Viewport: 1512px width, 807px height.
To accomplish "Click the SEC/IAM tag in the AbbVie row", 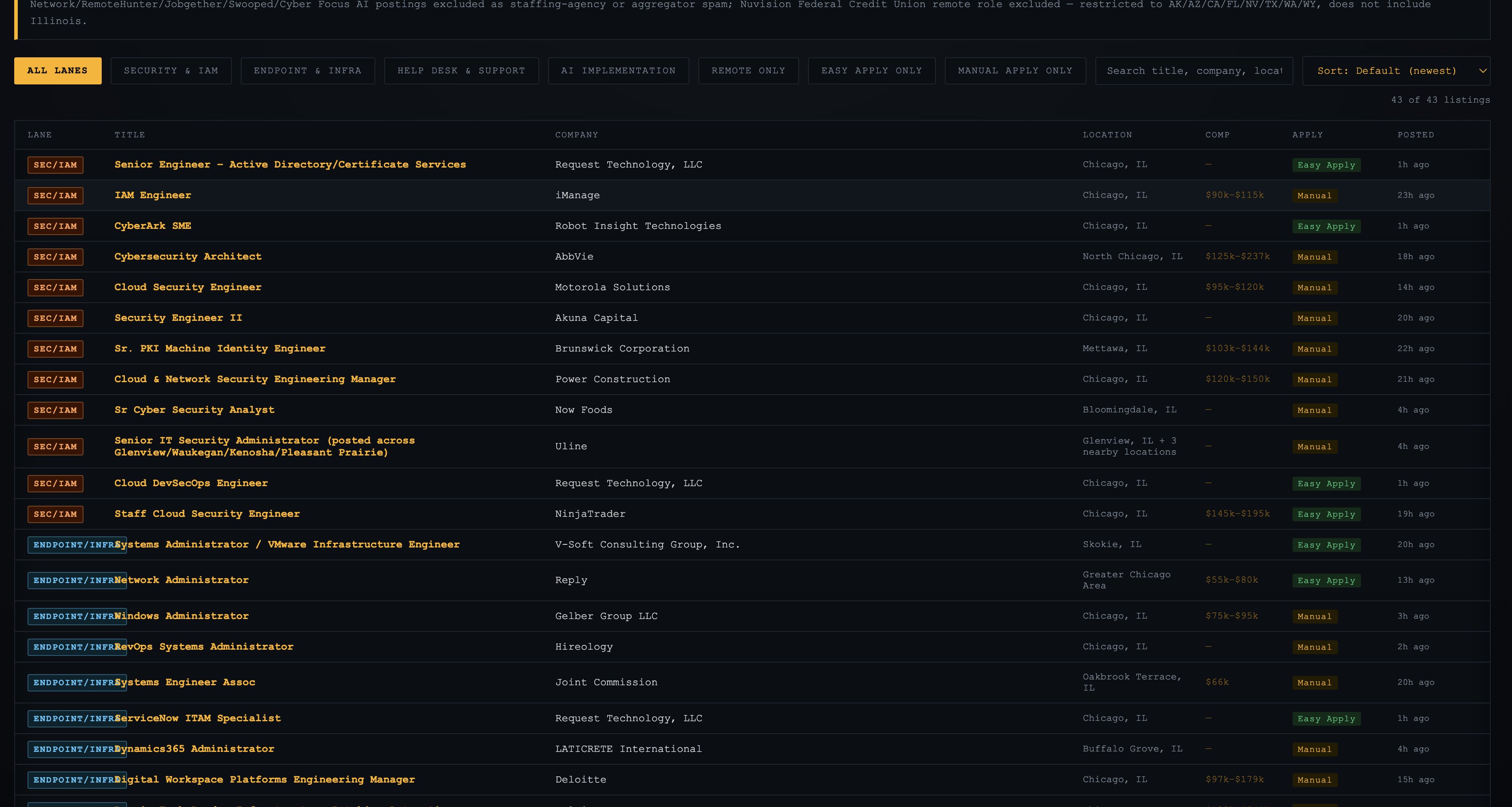I will (55, 257).
